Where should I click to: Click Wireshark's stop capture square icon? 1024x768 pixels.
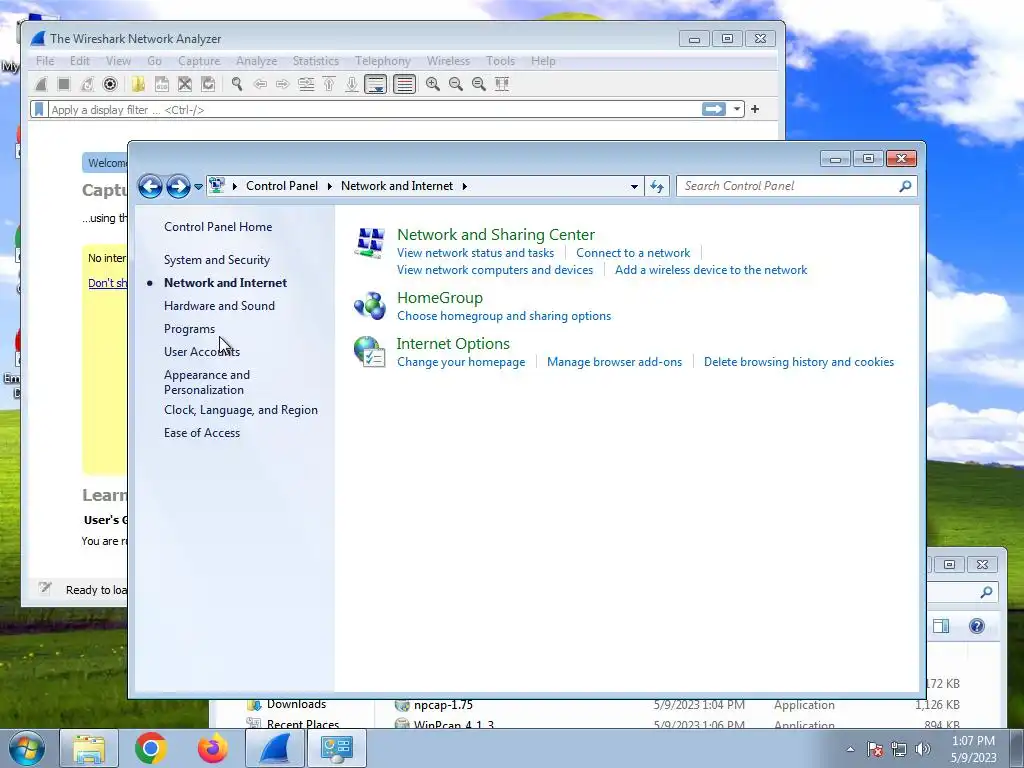64,84
